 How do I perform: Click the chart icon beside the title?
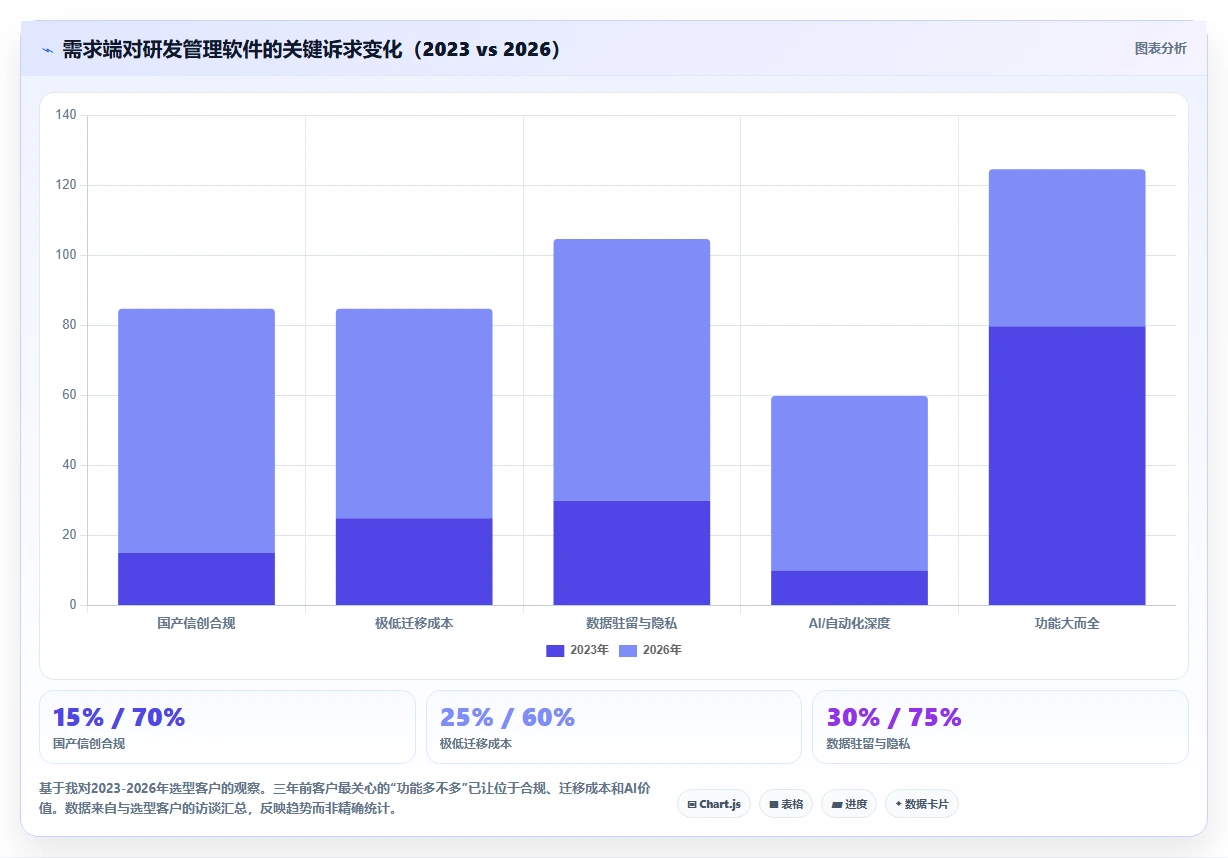(x=47, y=49)
